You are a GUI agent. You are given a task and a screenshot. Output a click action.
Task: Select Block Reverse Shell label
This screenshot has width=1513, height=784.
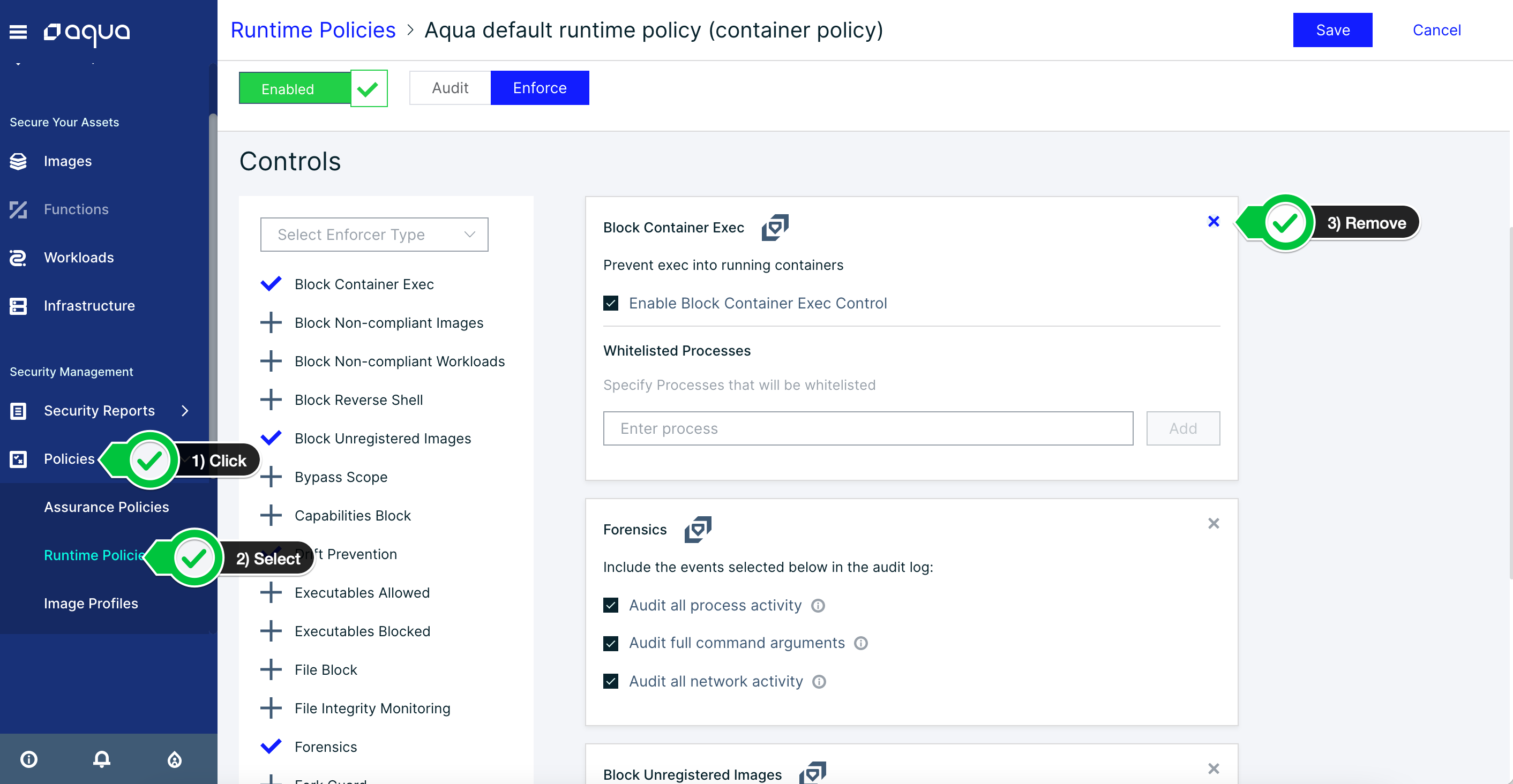(359, 399)
